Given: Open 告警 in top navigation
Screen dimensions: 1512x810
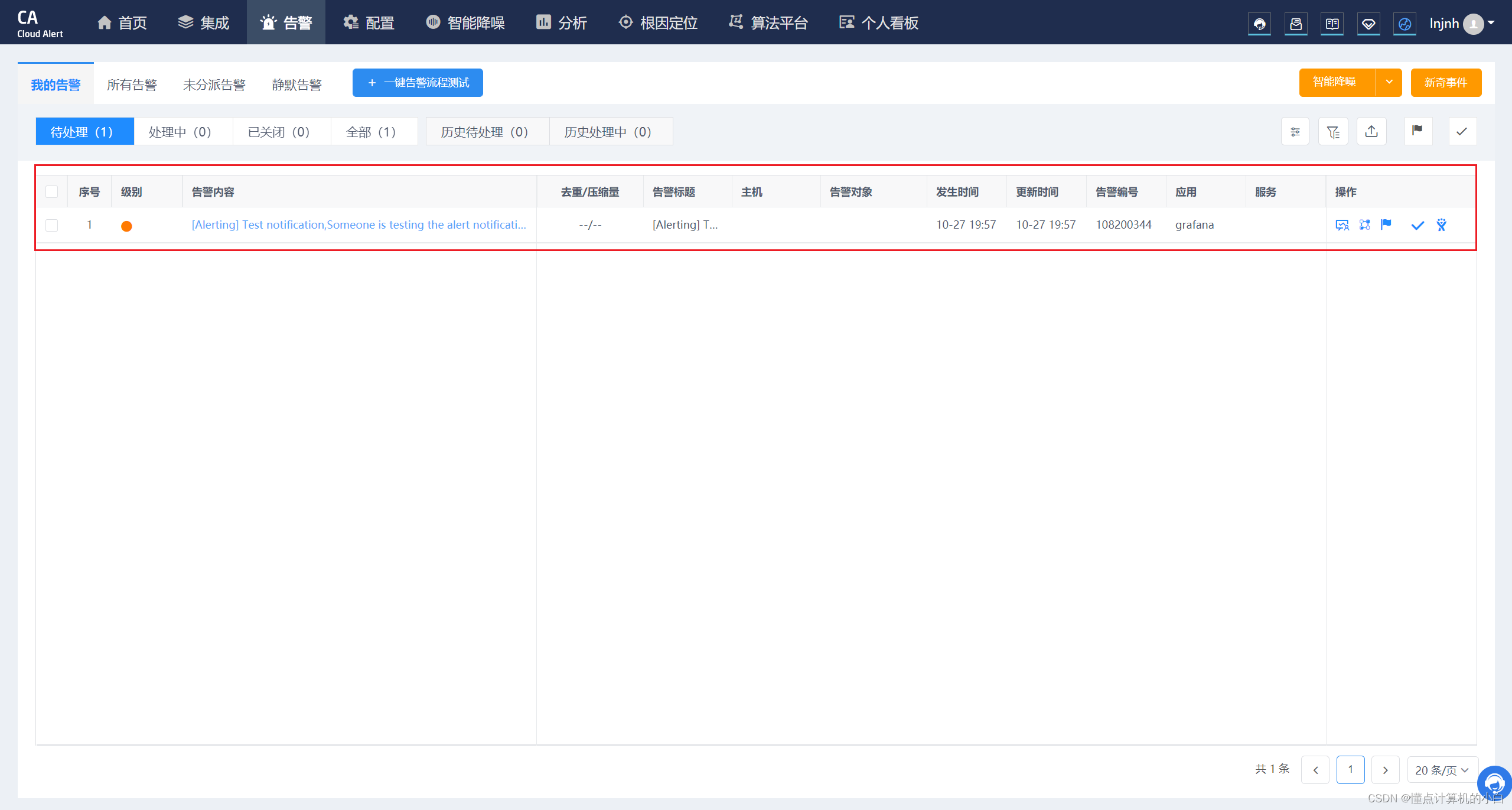Looking at the screenshot, I should (x=286, y=22).
